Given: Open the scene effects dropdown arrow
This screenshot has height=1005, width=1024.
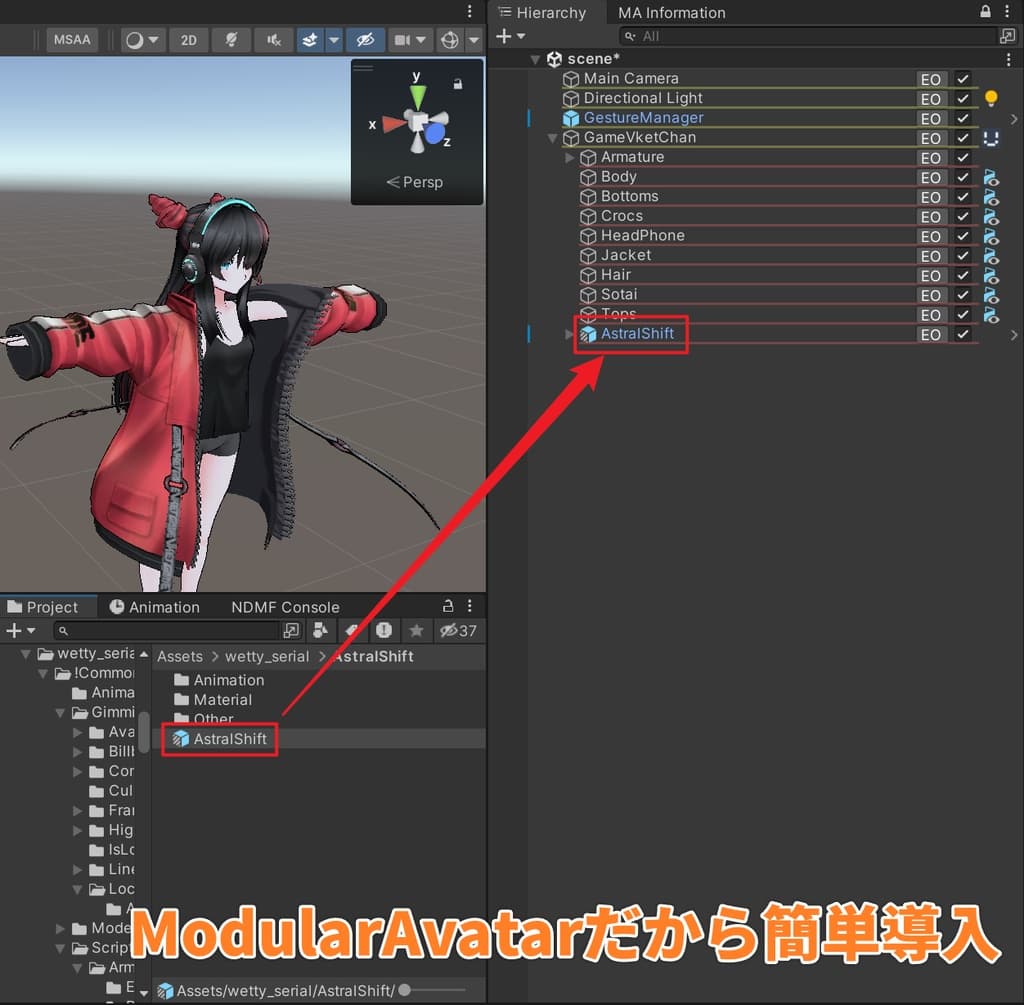Looking at the screenshot, I should click(x=334, y=40).
